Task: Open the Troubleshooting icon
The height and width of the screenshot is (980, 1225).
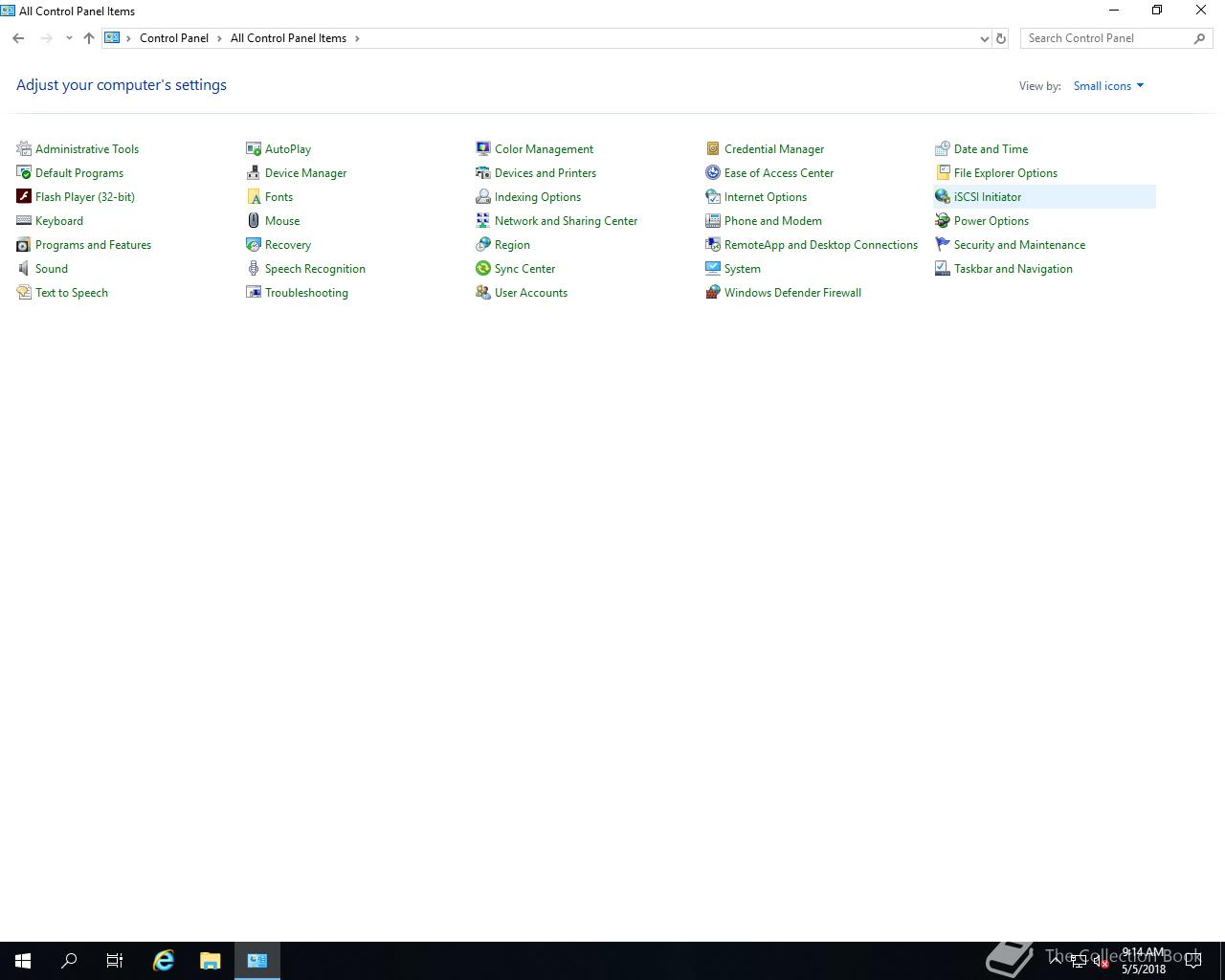Action: pos(254,292)
